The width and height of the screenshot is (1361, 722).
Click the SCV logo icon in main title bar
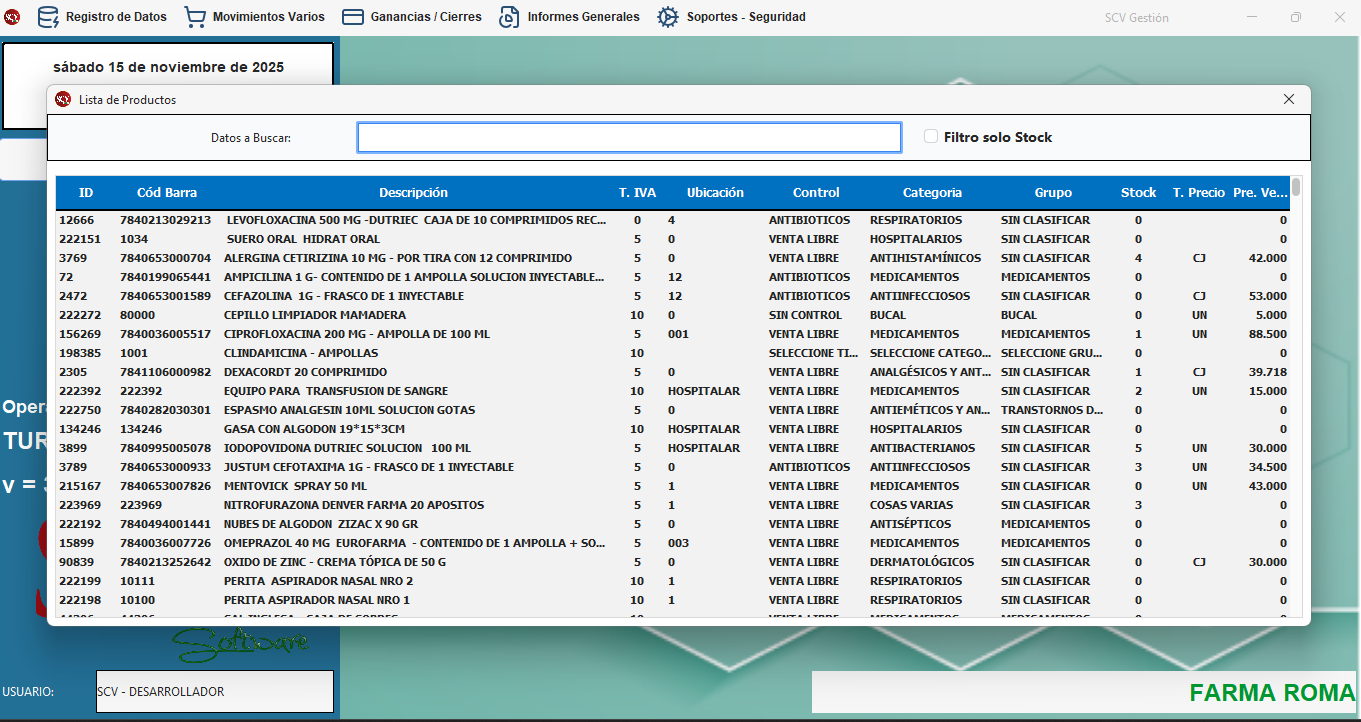(x=12, y=17)
